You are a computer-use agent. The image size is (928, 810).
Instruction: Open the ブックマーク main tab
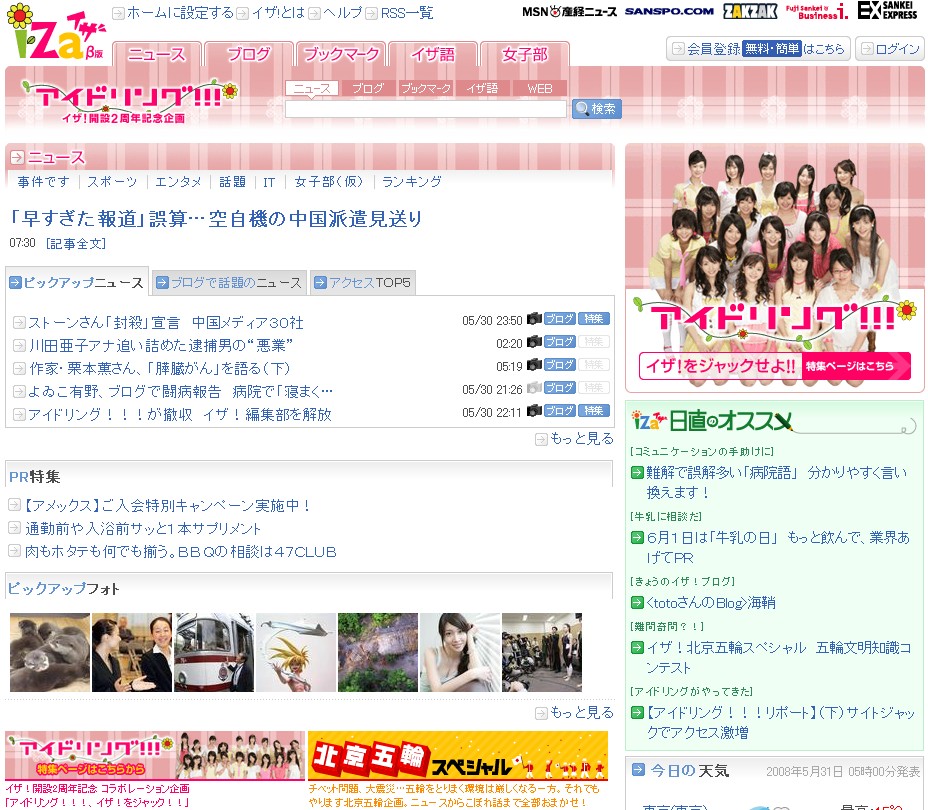pos(341,54)
